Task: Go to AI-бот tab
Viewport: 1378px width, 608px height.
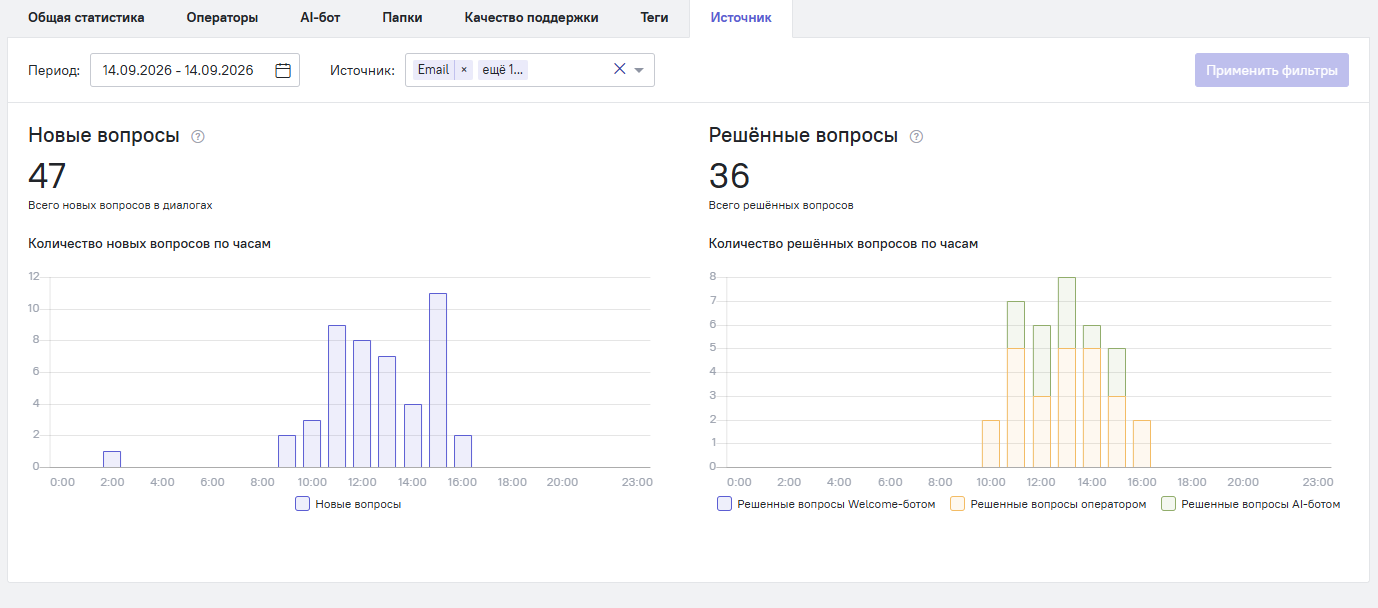Action: (x=320, y=18)
